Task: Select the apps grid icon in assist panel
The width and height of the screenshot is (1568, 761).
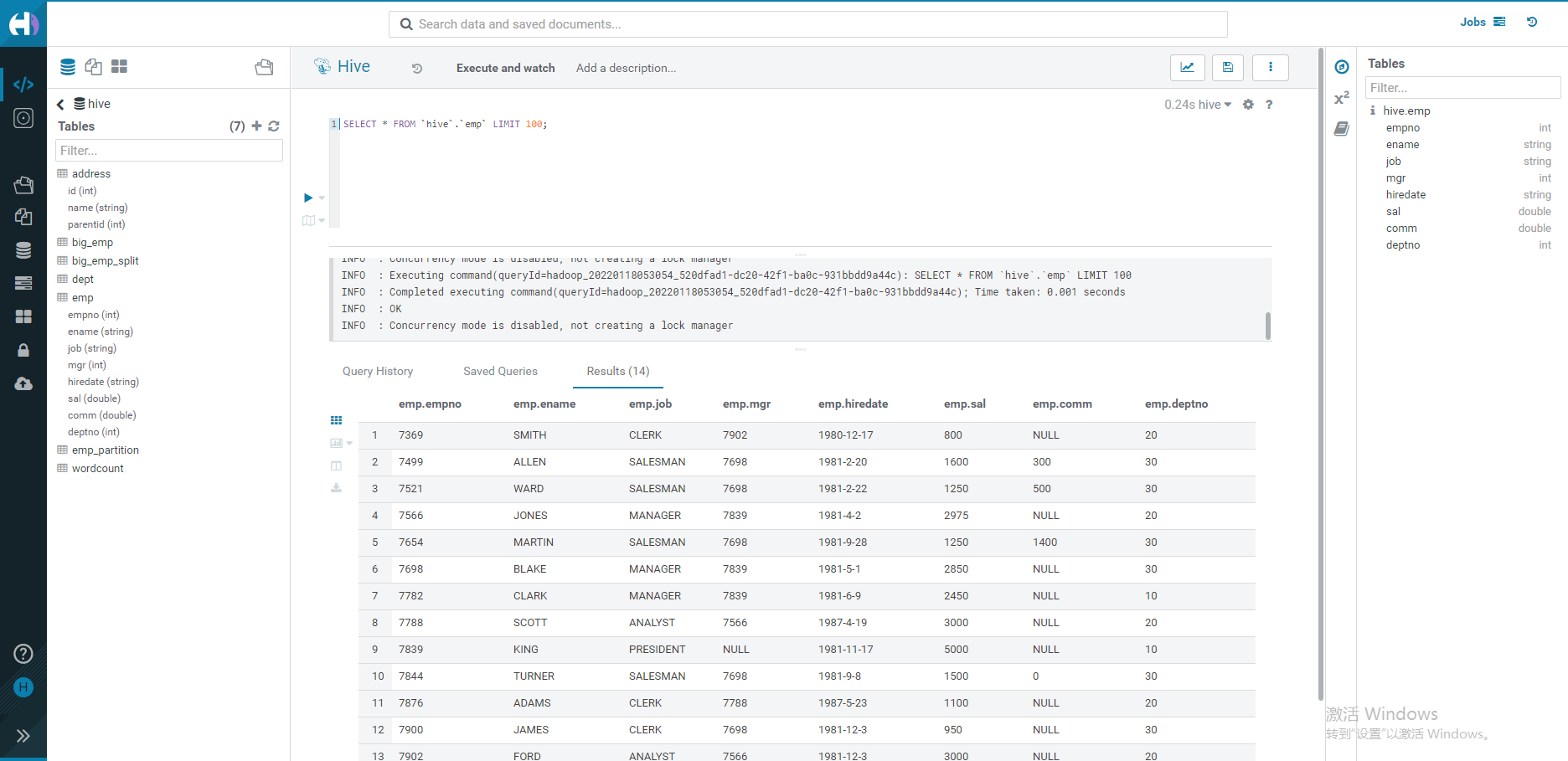Action: pos(120,66)
